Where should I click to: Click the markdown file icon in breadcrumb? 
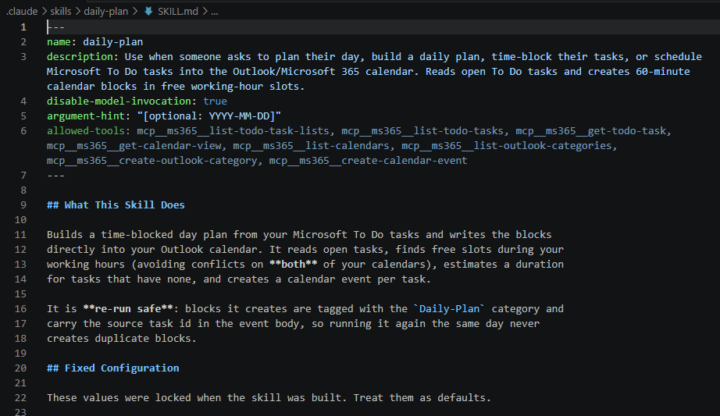[x=148, y=11]
